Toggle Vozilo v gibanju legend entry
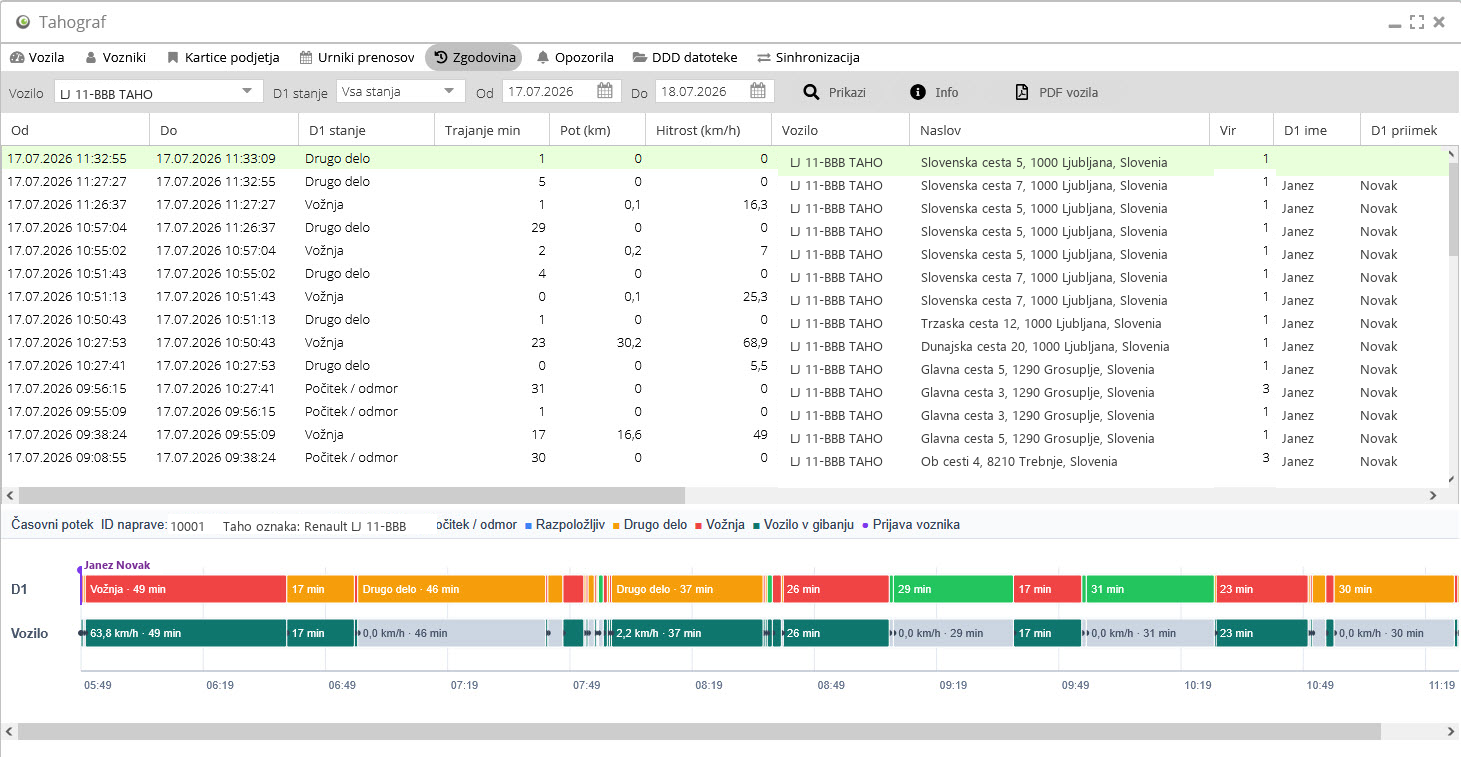 (804, 524)
